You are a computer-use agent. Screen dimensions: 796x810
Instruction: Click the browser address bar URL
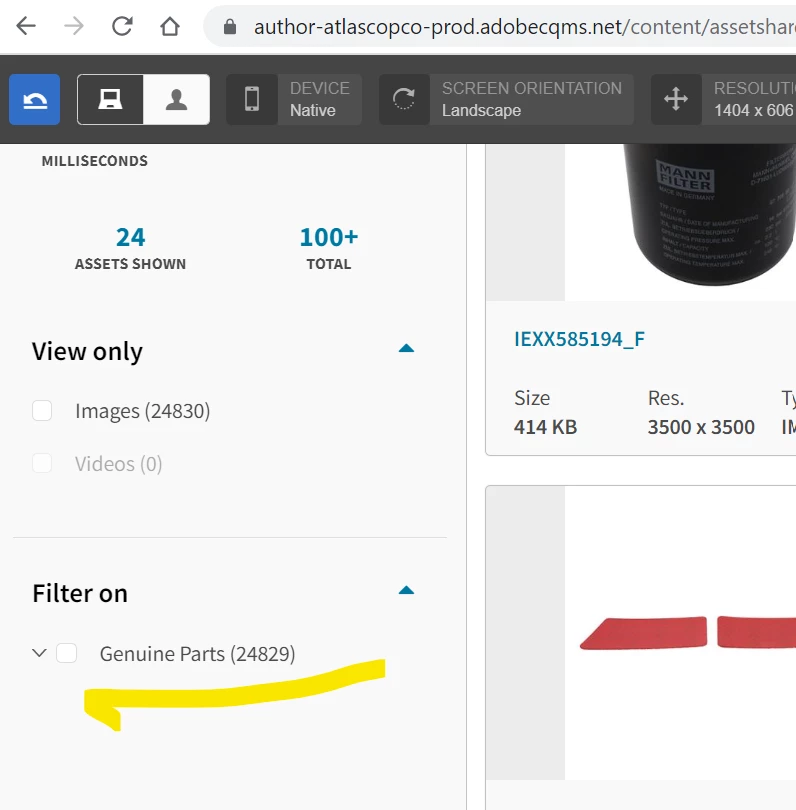click(x=524, y=26)
